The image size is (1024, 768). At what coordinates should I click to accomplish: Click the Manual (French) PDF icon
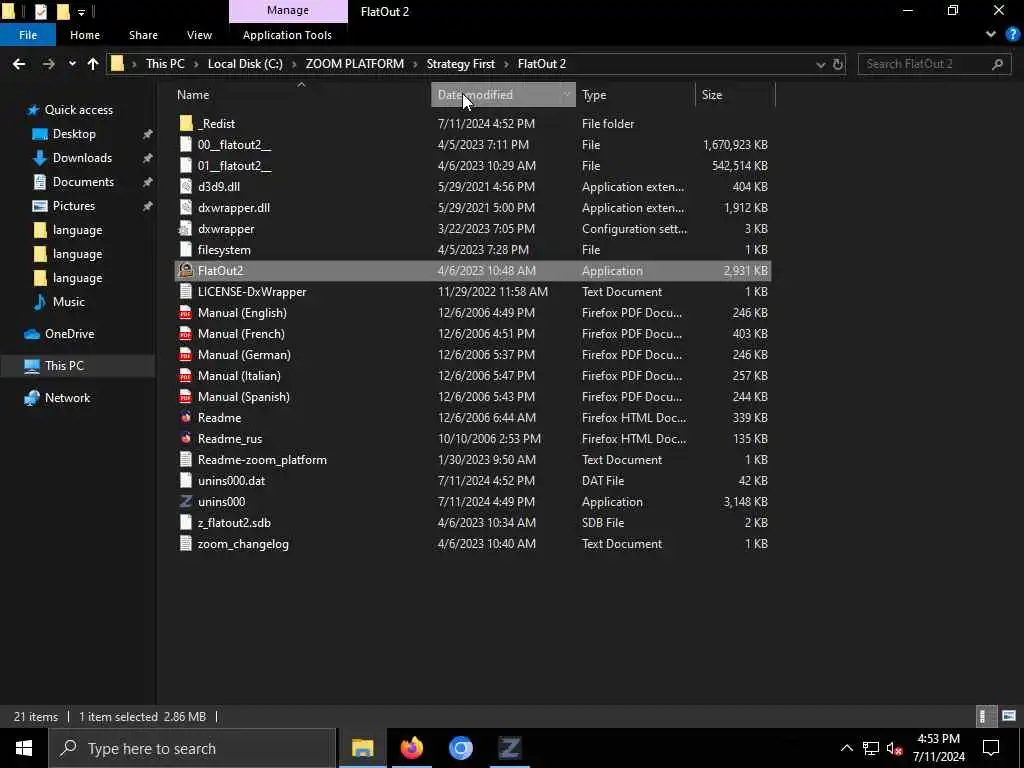pyautogui.click(x=186, y=334)
